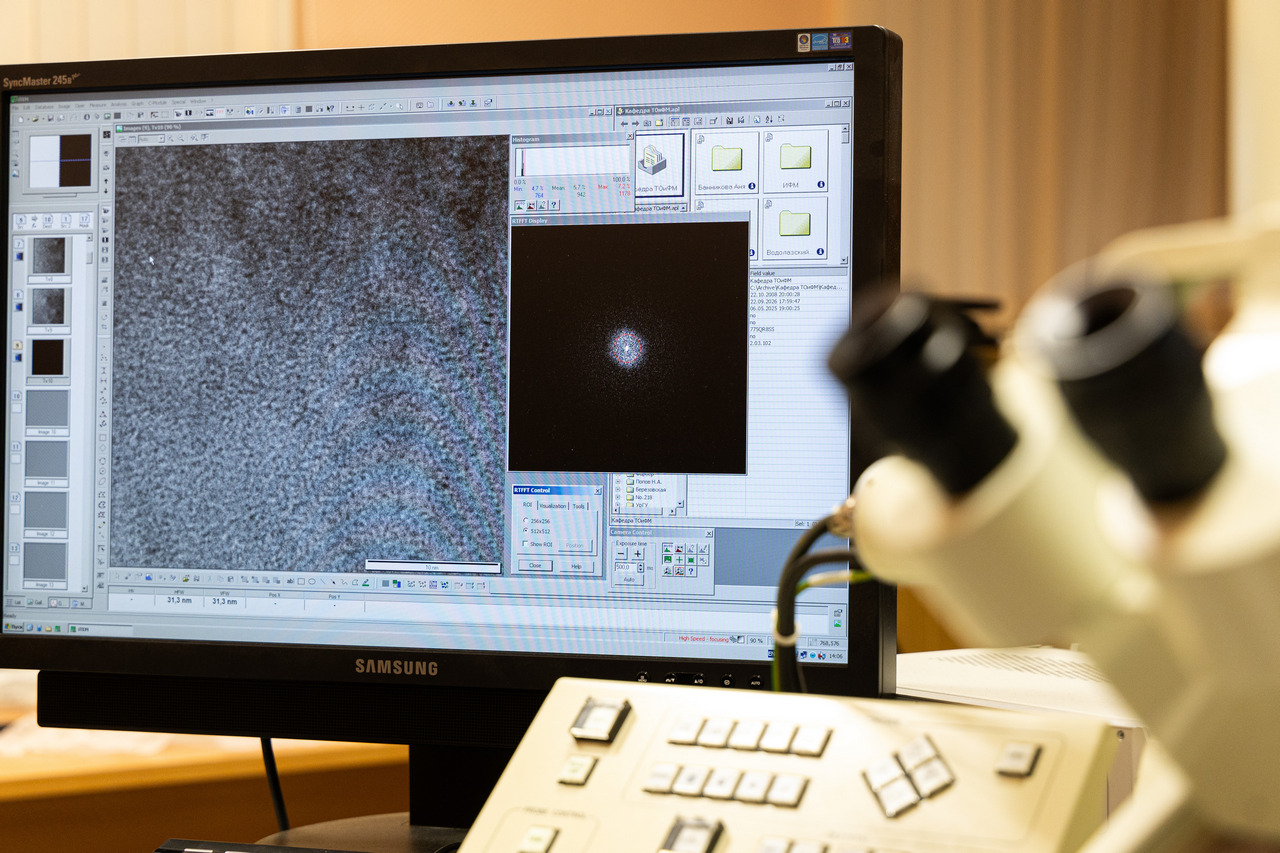Click the Auto exposure button

[628, 579]
